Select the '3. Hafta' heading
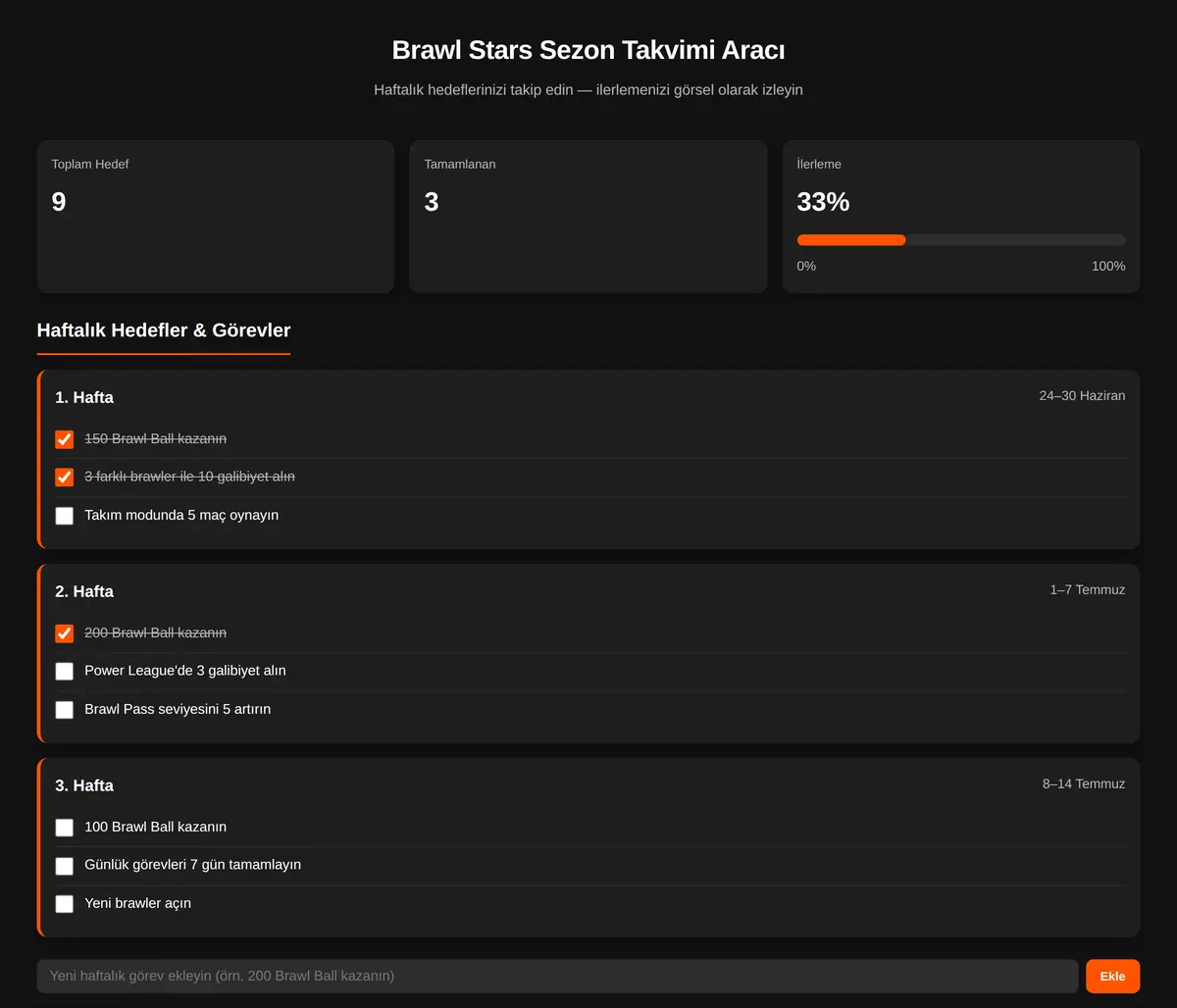1177x1008 pixels. coord(84,786)
